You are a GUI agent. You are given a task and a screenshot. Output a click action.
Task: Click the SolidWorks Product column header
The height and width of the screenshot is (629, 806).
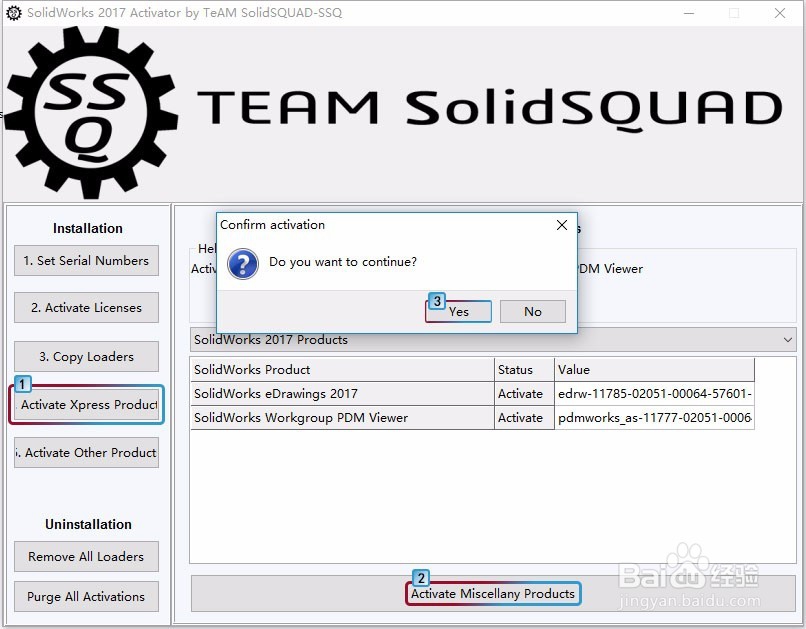[x=342, y=369]
